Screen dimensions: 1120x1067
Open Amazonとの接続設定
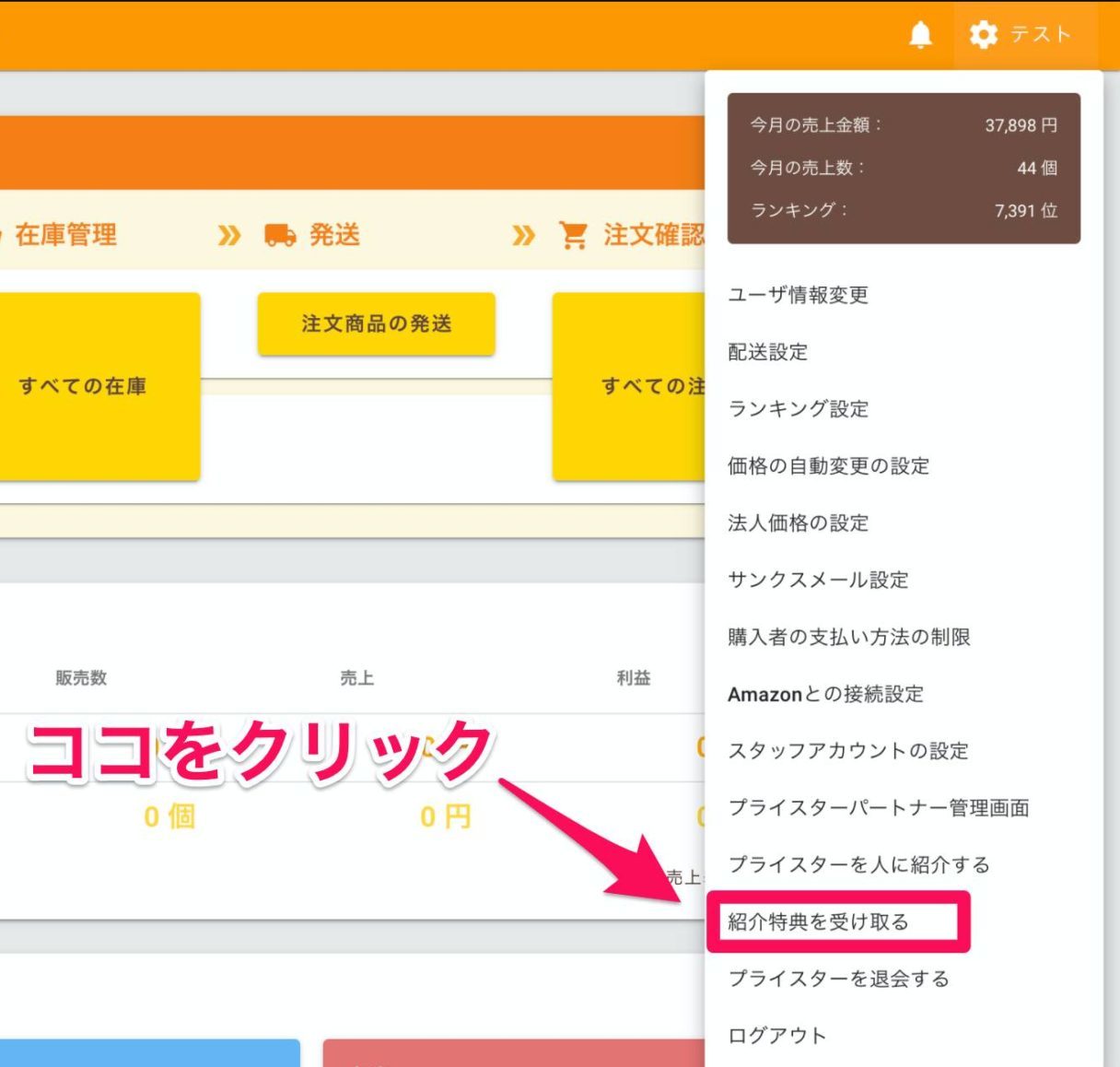click(825, 694)
